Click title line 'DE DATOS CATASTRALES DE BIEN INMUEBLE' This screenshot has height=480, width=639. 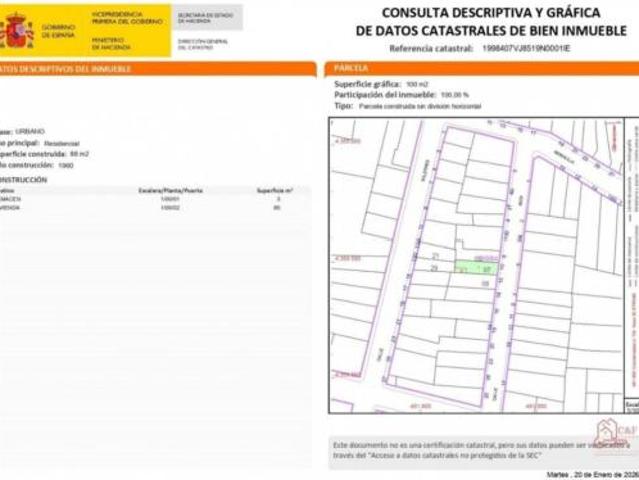click(x=491, y=31)
